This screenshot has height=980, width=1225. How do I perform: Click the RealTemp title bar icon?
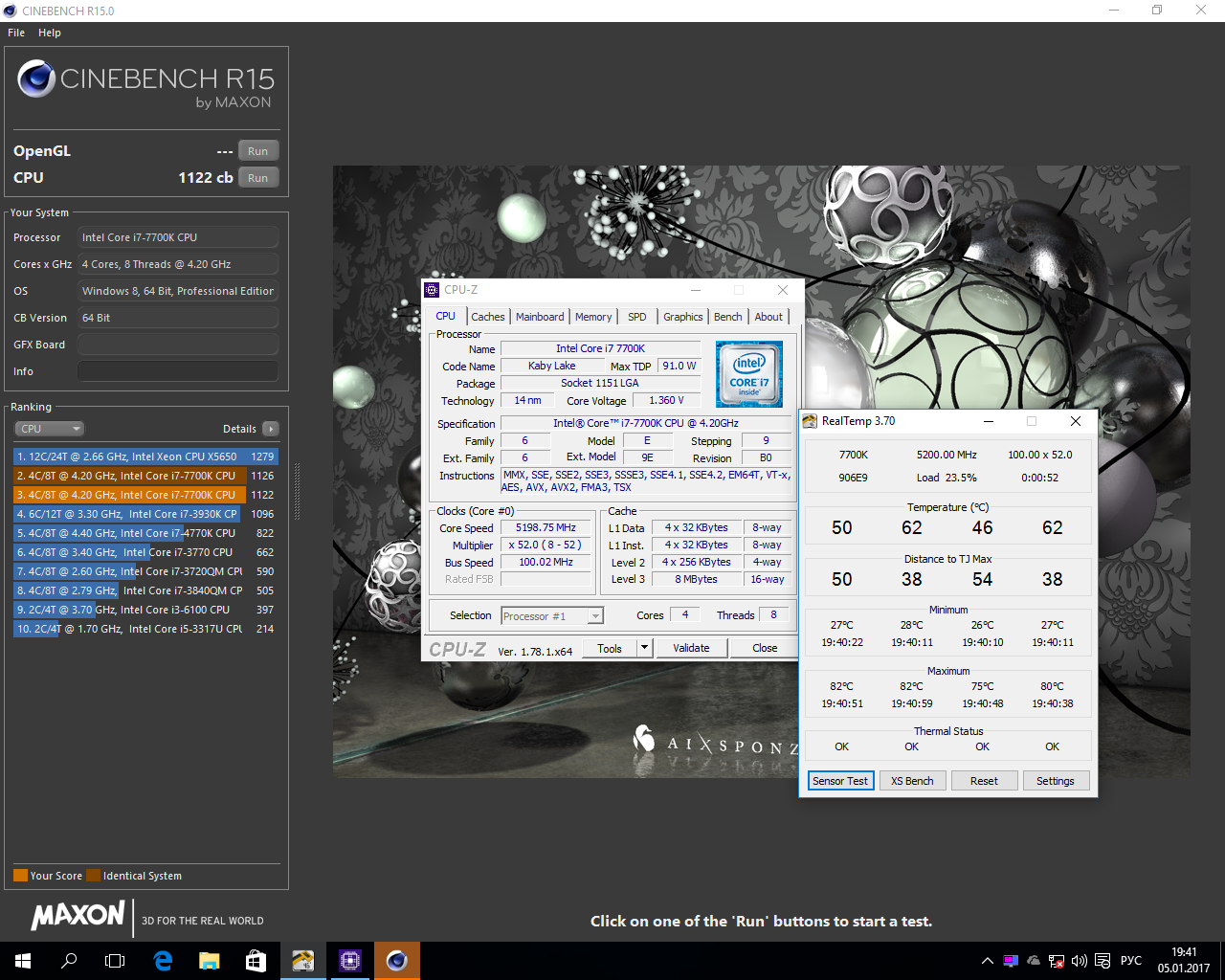[810, 421]
